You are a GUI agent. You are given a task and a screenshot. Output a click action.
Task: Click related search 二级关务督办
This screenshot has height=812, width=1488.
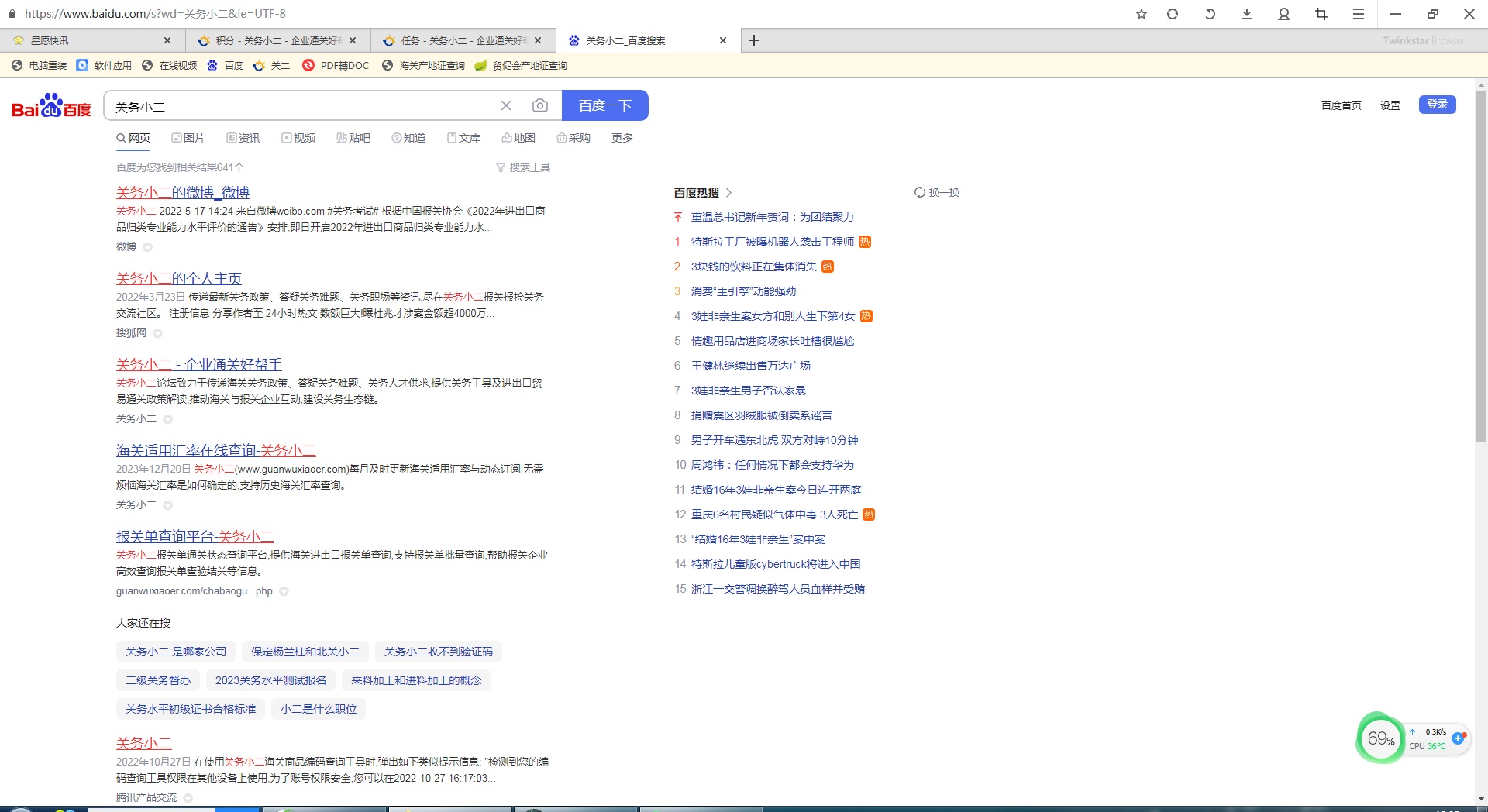click(x=158, y=680)
